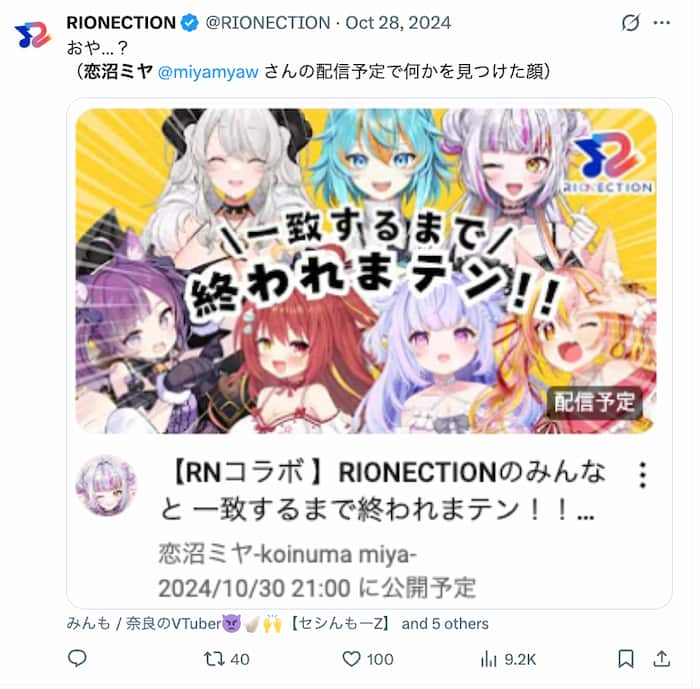Screen dimensions: 700x689
Task: Click the blue verified badge
Action: (x=190, y=22)
